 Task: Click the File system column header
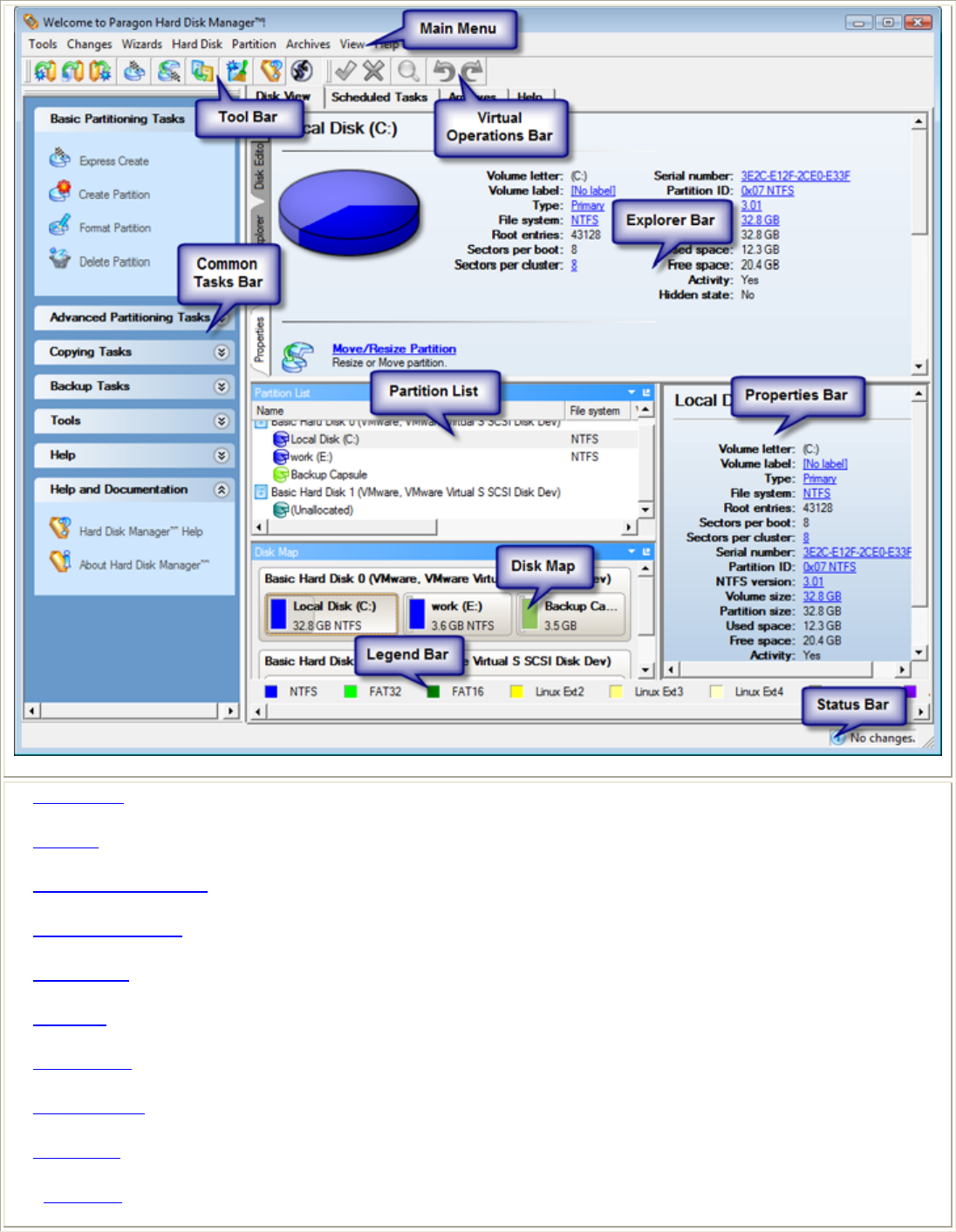pyautogui.click(x=598, y=411)
